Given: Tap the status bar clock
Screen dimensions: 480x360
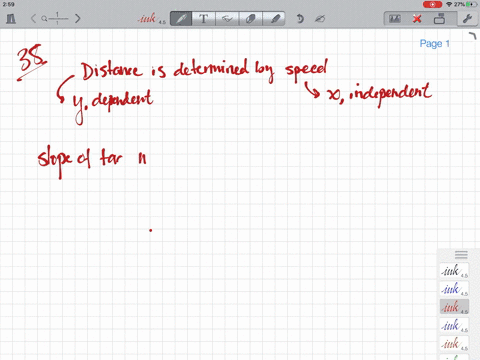Looking at the screenshot, I should (8, 4).
